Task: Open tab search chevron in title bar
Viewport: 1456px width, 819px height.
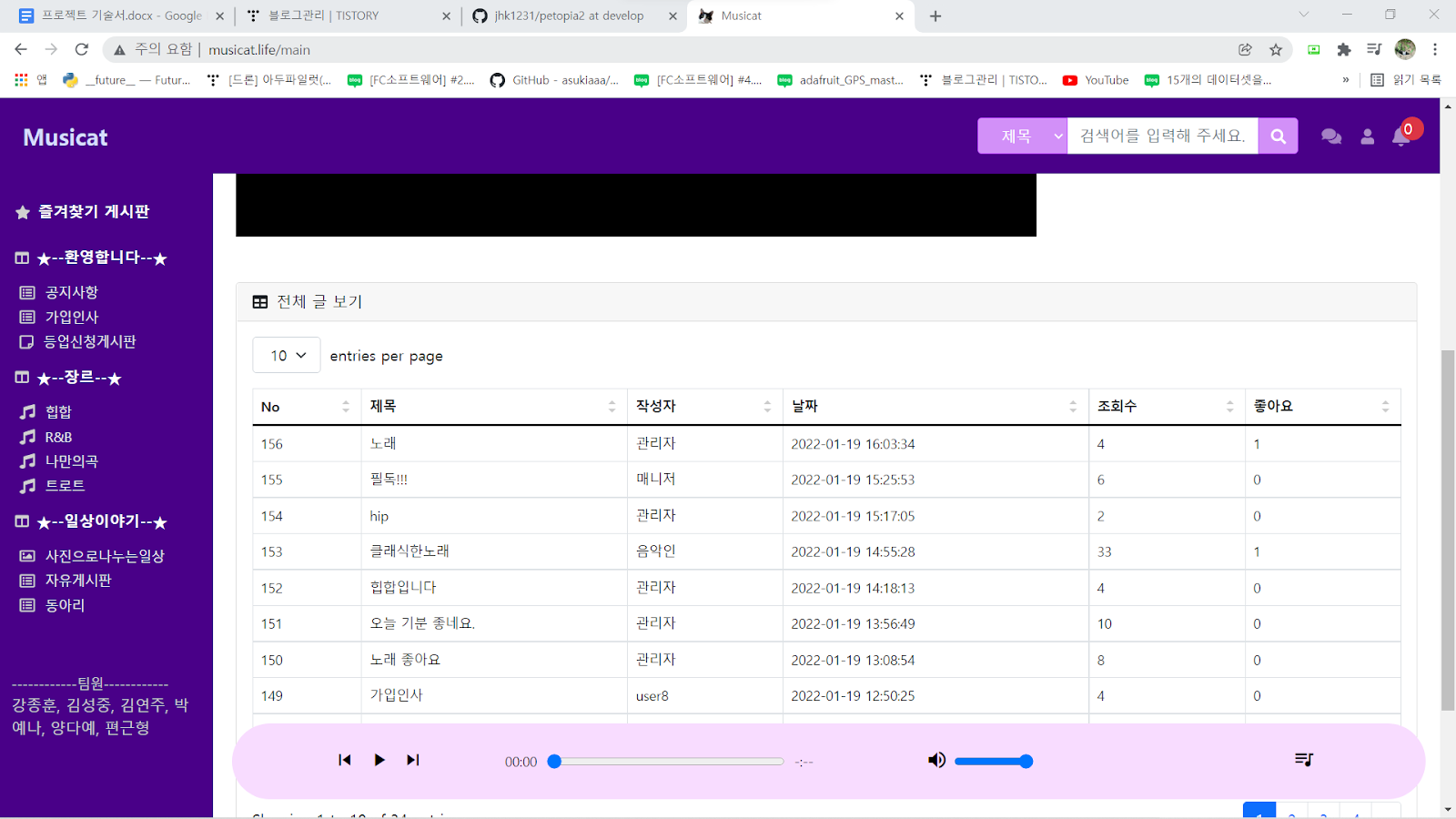Action: pos(1304,15)
